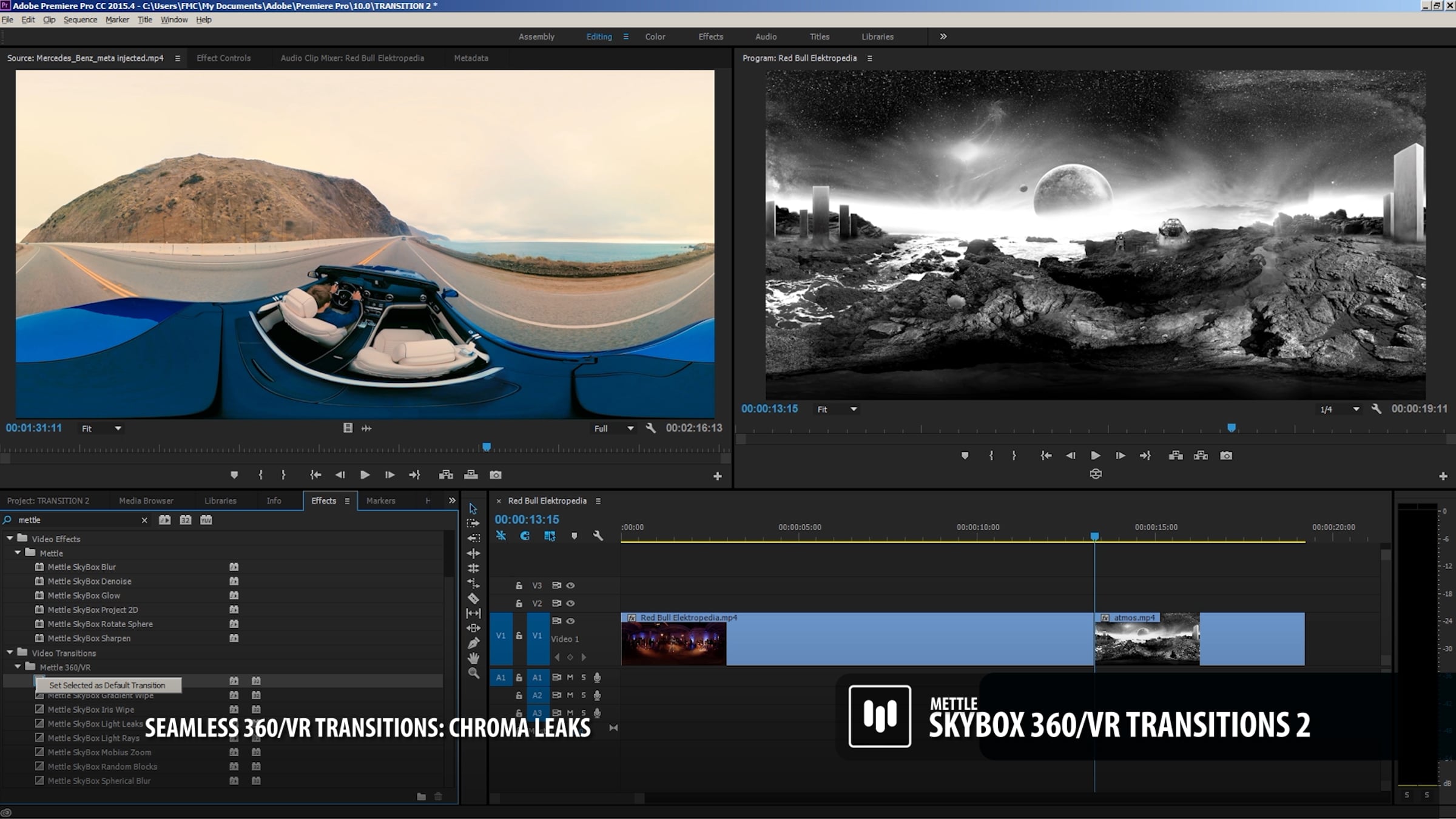Switch to the Effect Controls tab

point(223,58)
